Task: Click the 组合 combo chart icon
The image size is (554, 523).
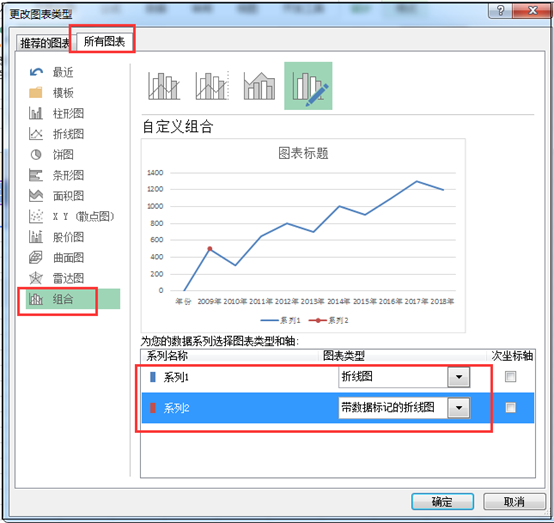Action: pos(36,299)
